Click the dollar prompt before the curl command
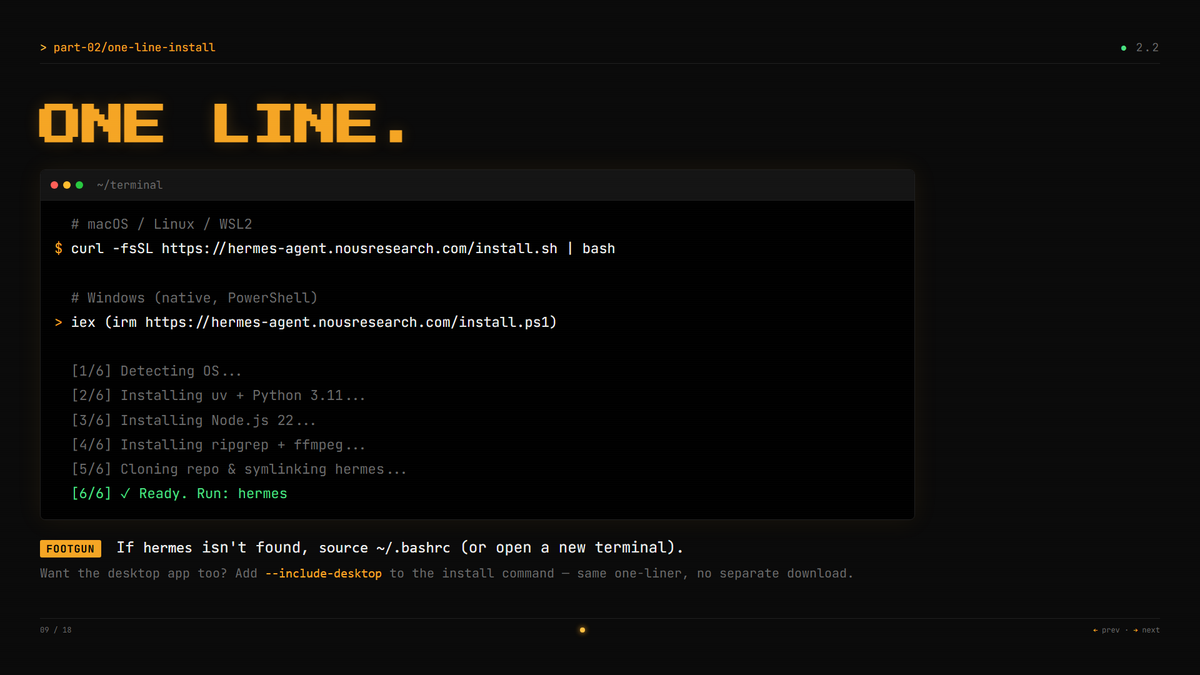Viewport: 1200px width, 675px height. click(x=59, y=248)
